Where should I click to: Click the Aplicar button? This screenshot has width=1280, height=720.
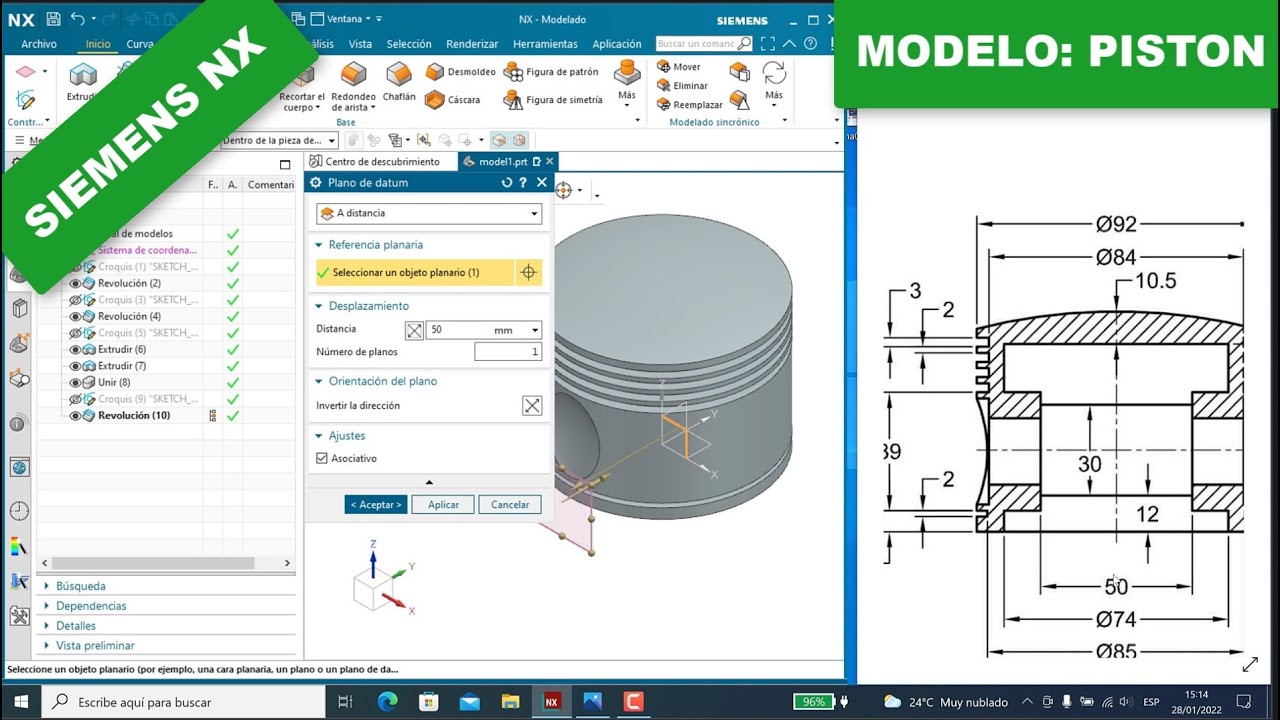pos(443,505)
